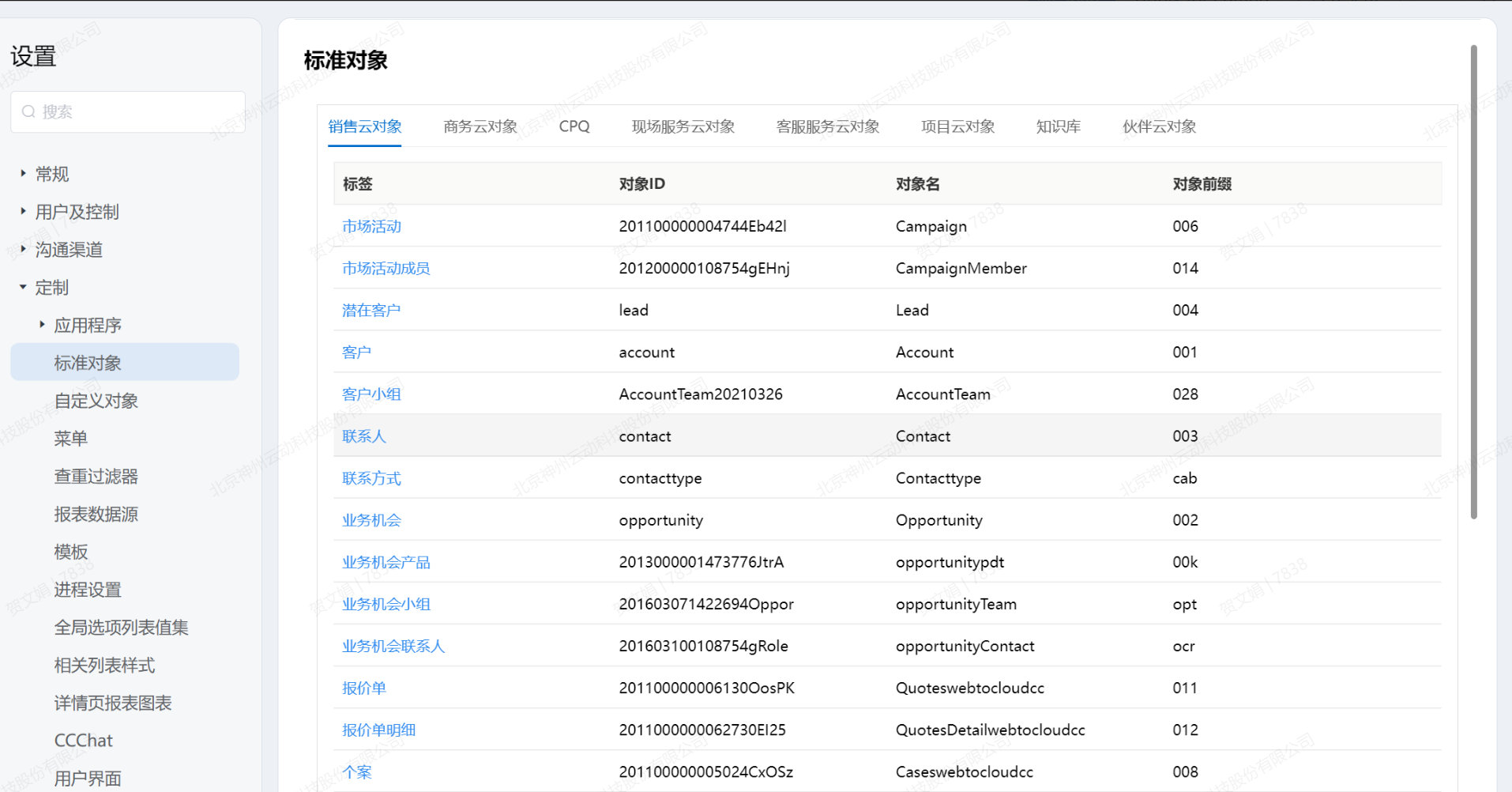Expand the 常规 section arrow
1512x792 pixels.
click(23, 173)
